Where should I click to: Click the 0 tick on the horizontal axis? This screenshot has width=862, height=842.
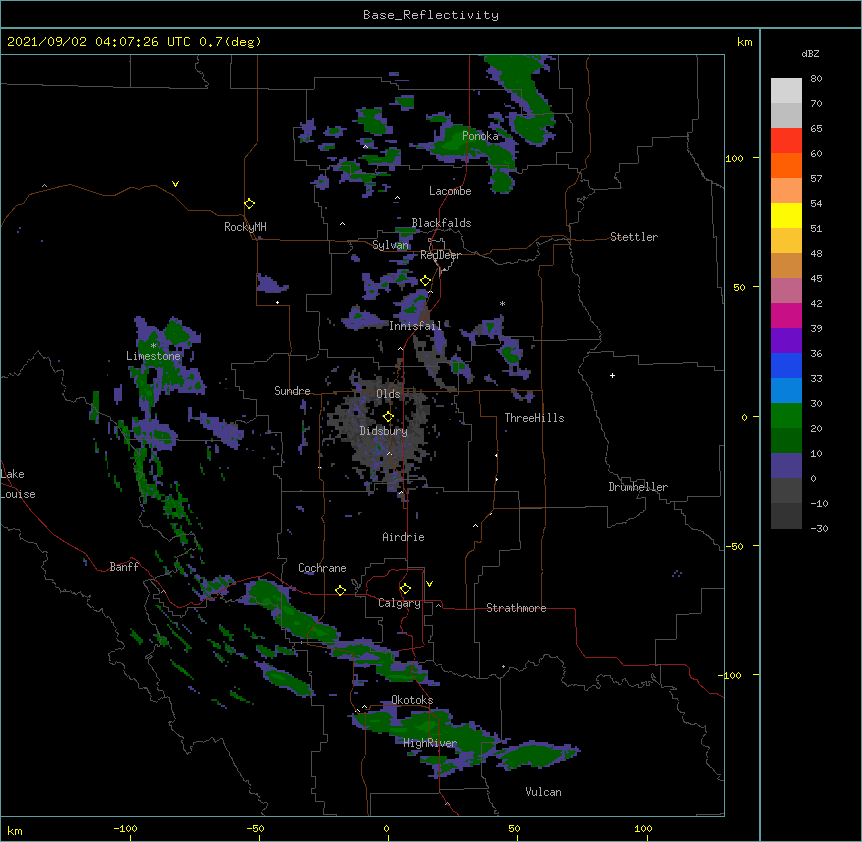coord(386,828)
